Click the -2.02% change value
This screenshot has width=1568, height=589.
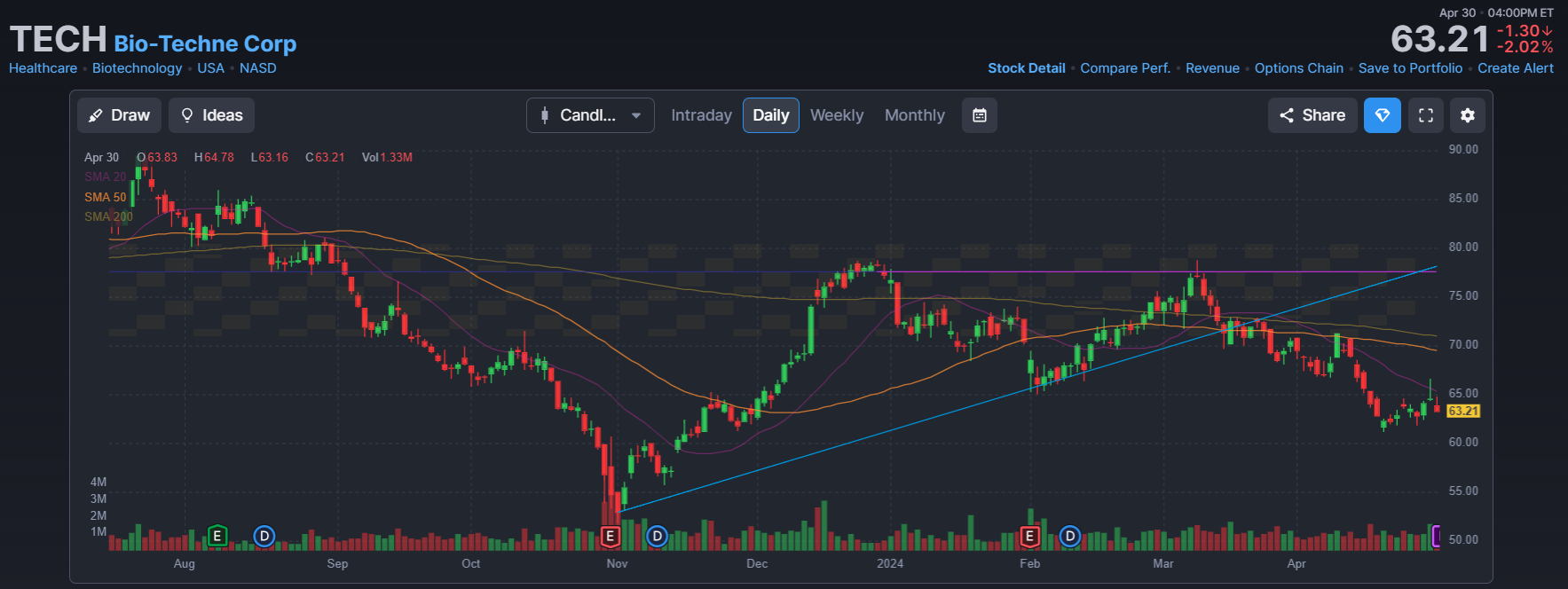tap(1525, 47)
